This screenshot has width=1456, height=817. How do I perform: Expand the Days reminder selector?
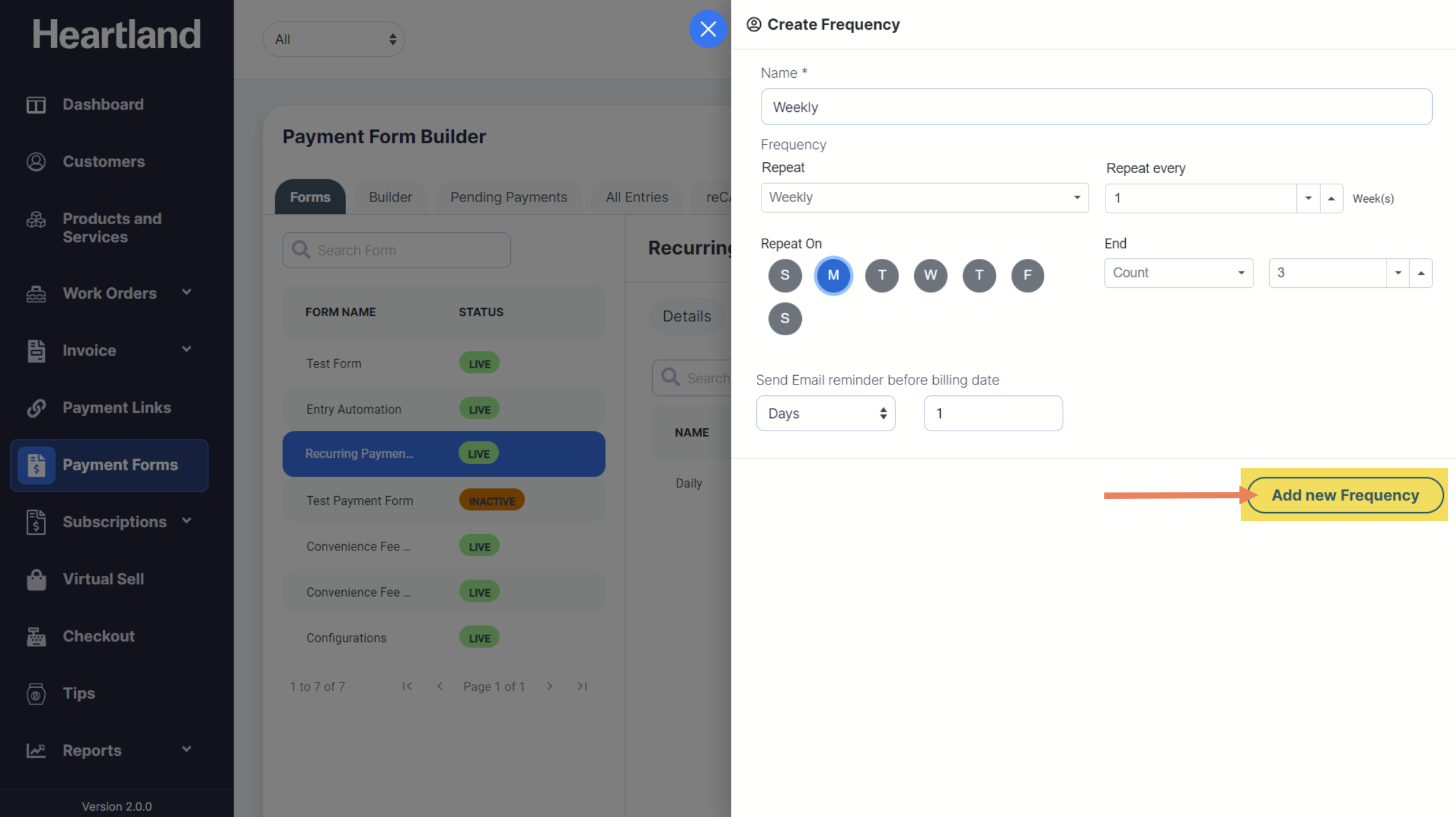coord(825,414)
